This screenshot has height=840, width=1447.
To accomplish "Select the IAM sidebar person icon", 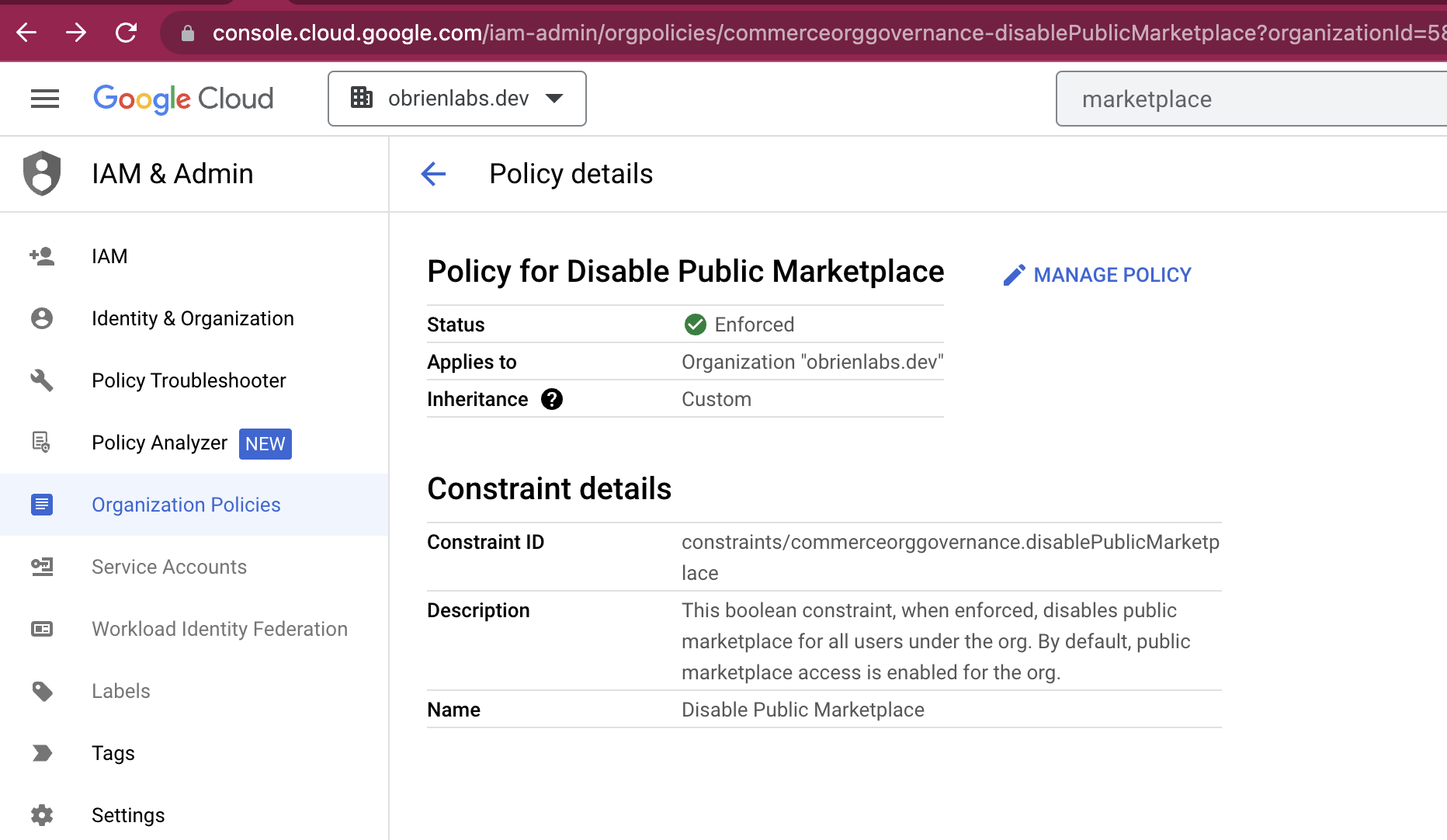I will (41, 255).
